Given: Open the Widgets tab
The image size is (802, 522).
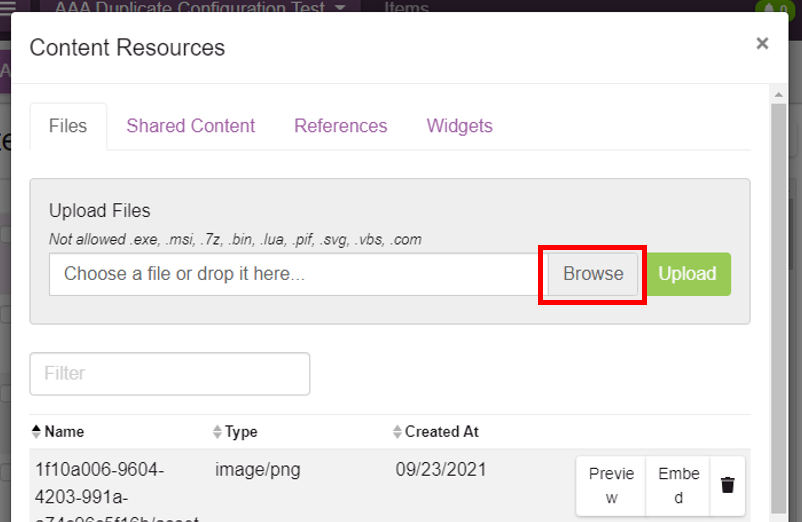Looking at the screenshot, I should (459, 126).
